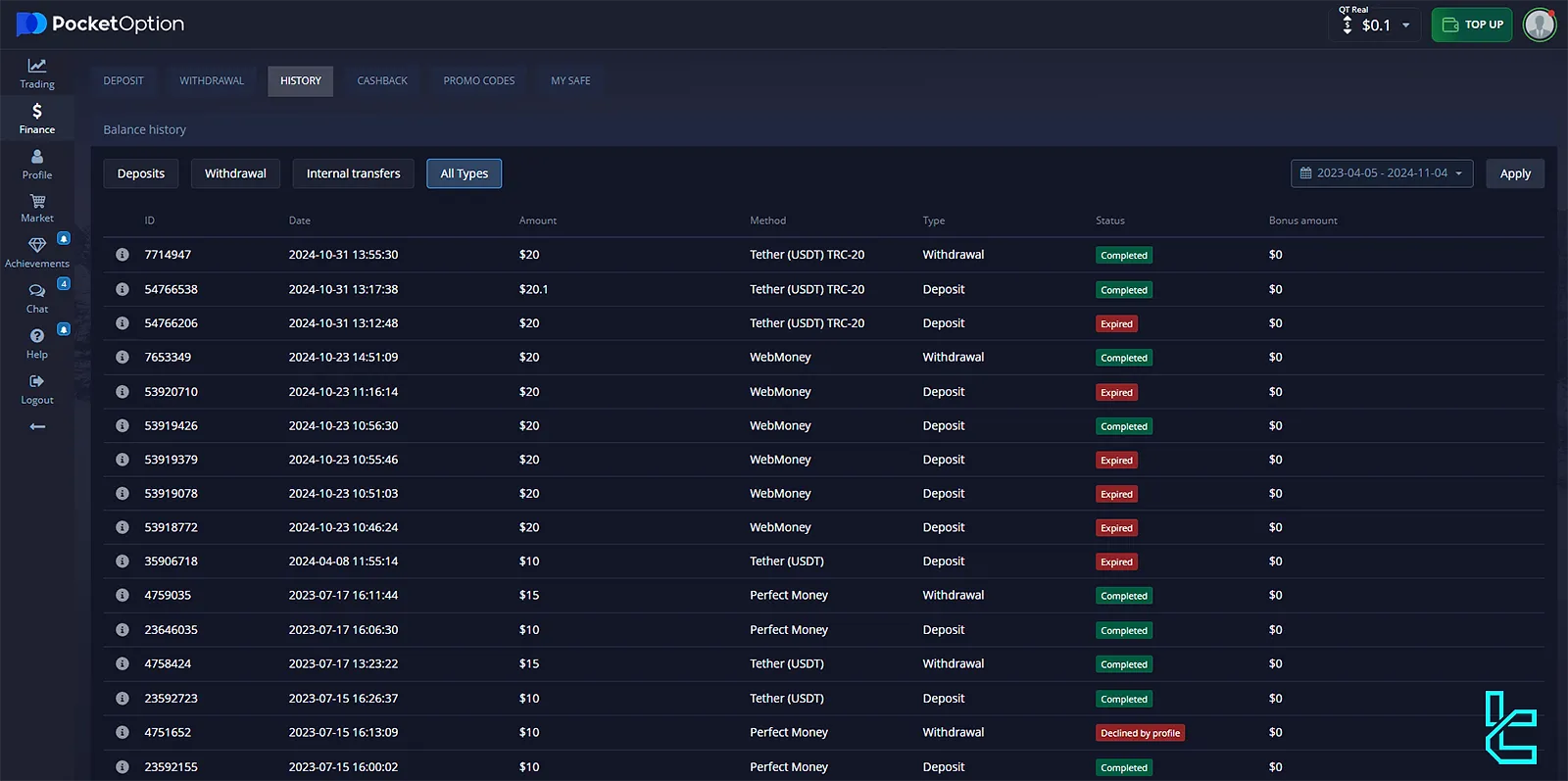Filter history by Deposits
This screenshot has height=781, width=1568.
pyautogui.click(x=141, y=173)
